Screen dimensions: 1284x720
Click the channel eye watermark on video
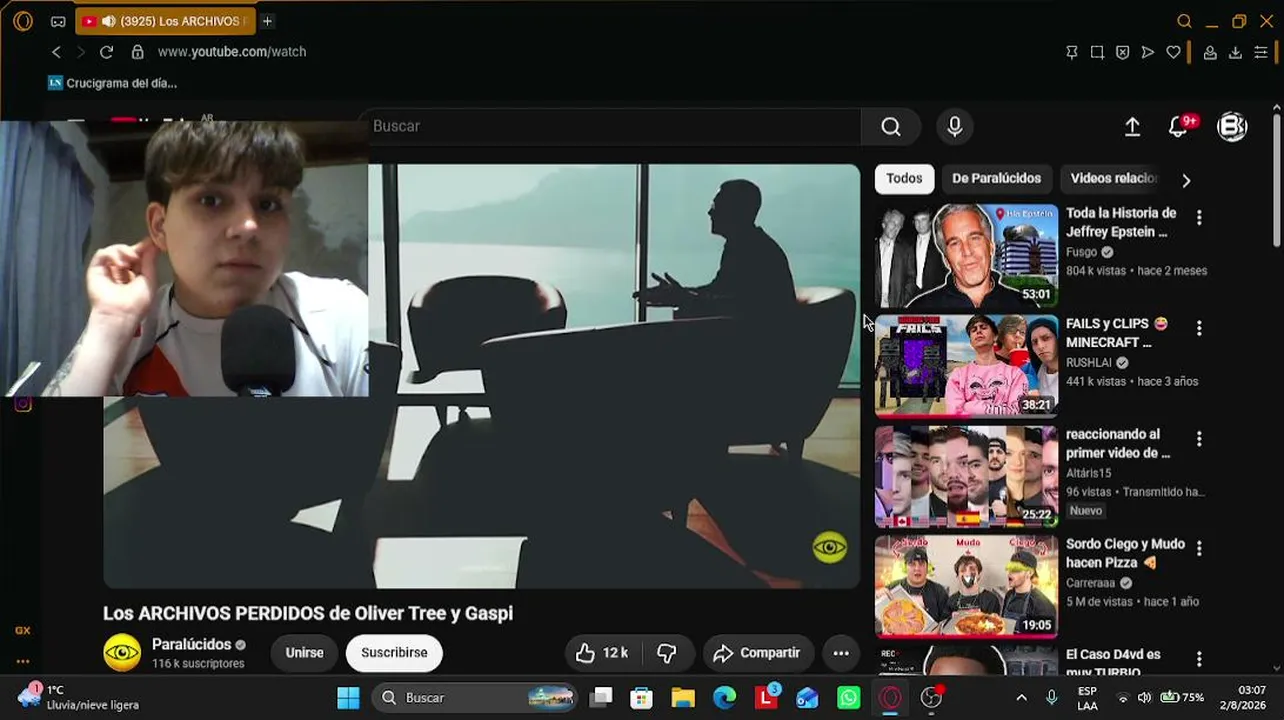tap(830, 548)
